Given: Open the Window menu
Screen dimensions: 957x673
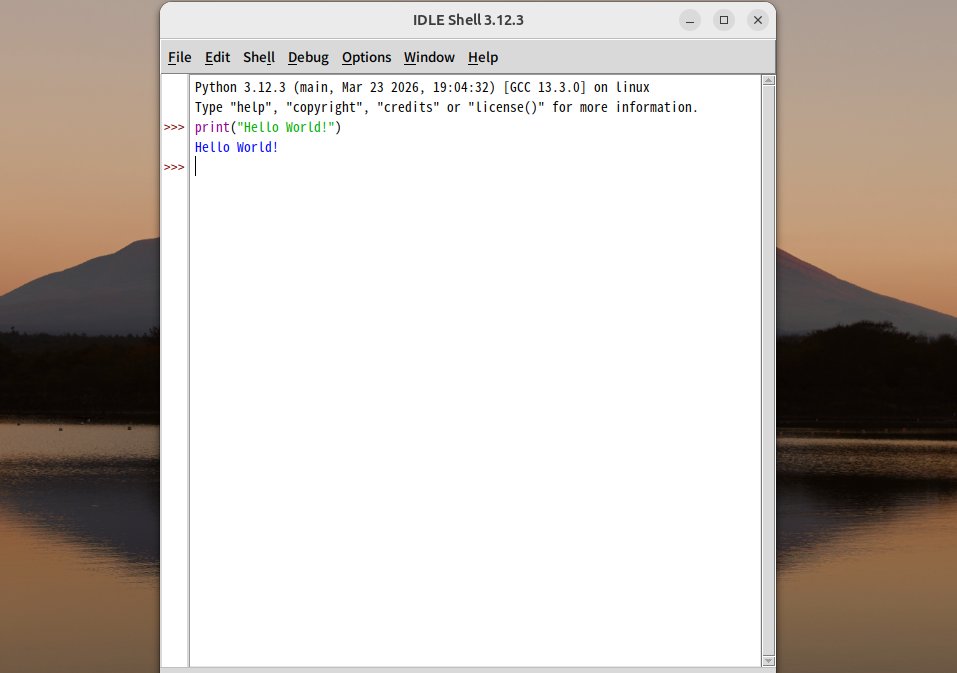Looking at the screenshot, I should pos(429,57).
